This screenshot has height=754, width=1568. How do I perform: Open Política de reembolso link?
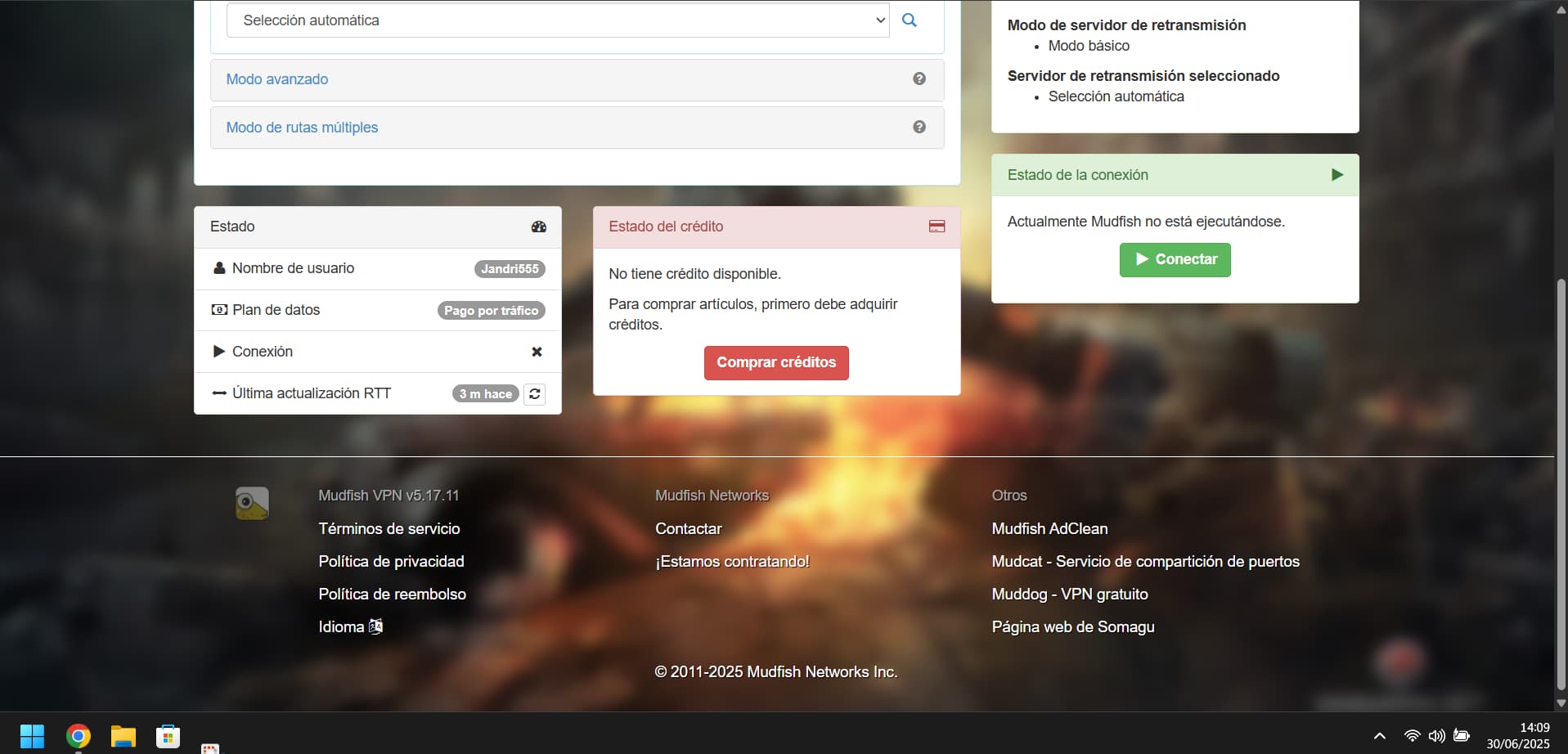click(x=392, y=595)
